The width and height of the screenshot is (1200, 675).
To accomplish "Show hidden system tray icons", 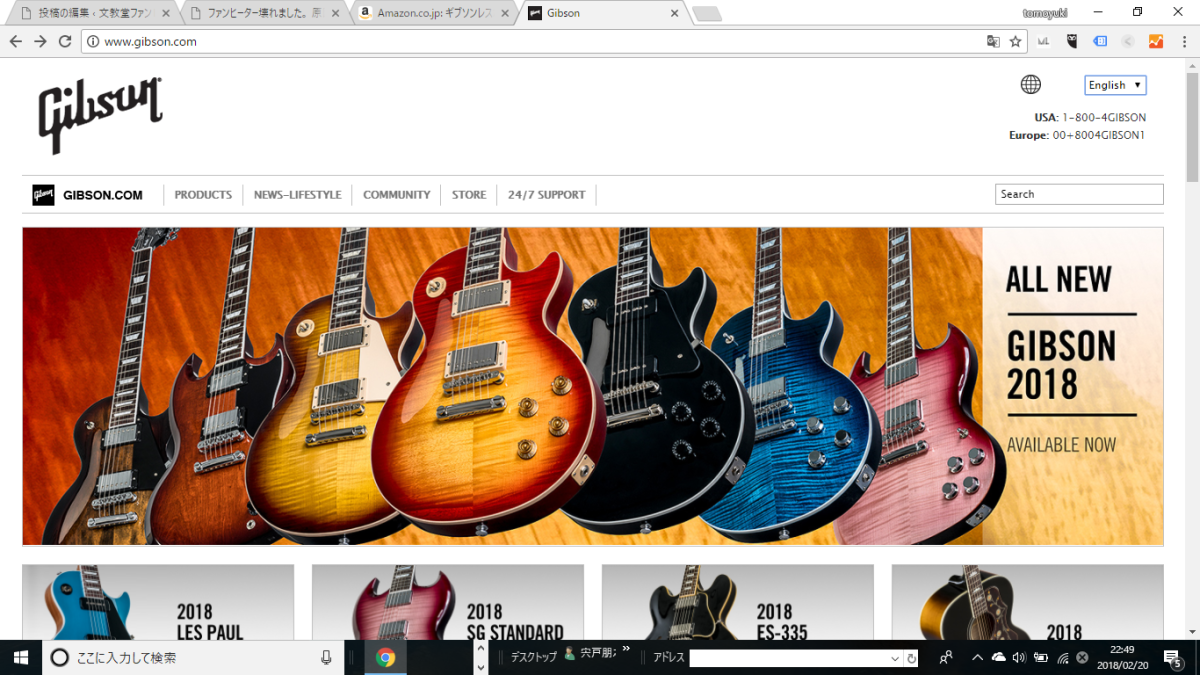I will click(977, 657).
